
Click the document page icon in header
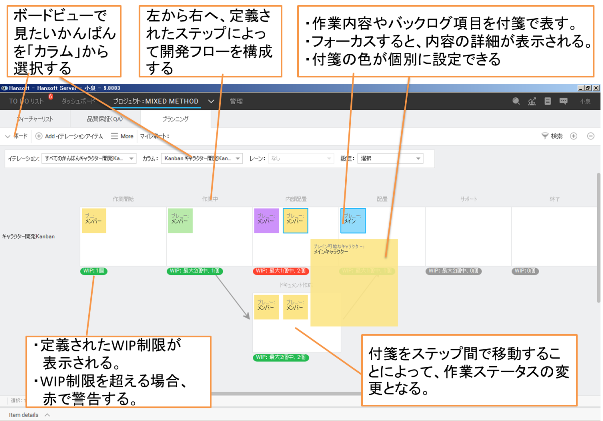(x=548, y=101)
